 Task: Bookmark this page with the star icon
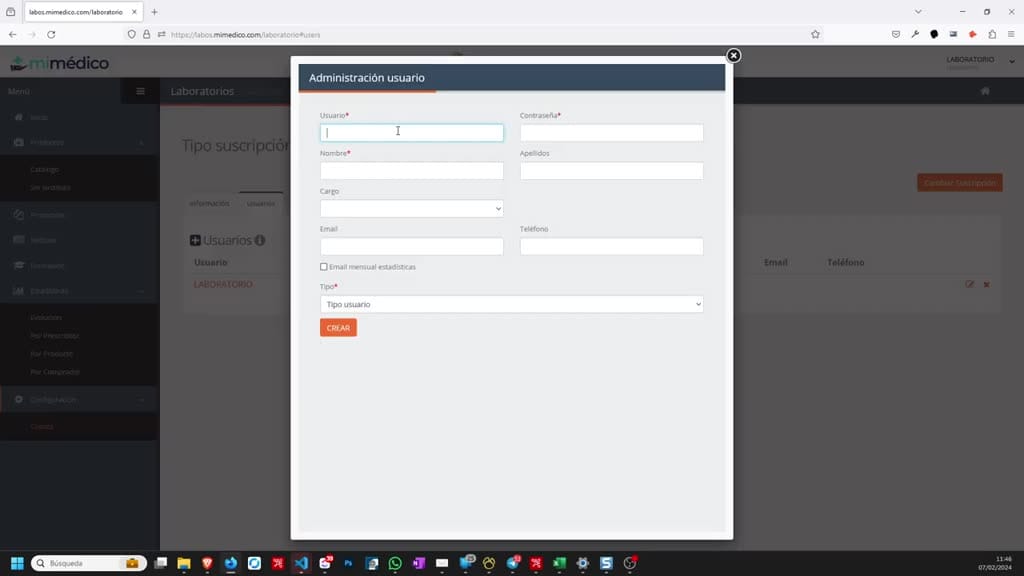coord(815,35)
